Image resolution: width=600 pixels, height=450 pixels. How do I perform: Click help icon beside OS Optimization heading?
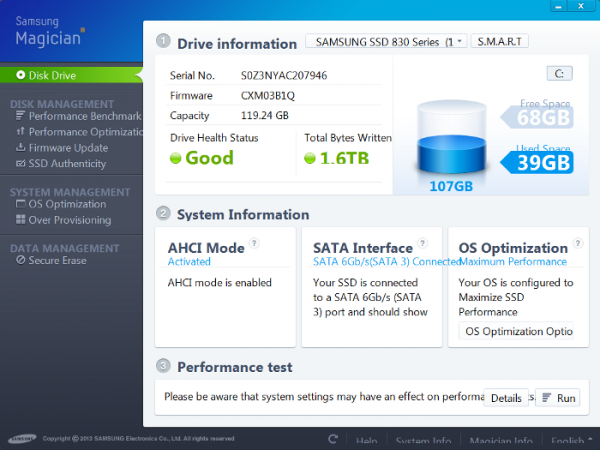[576, 243]
